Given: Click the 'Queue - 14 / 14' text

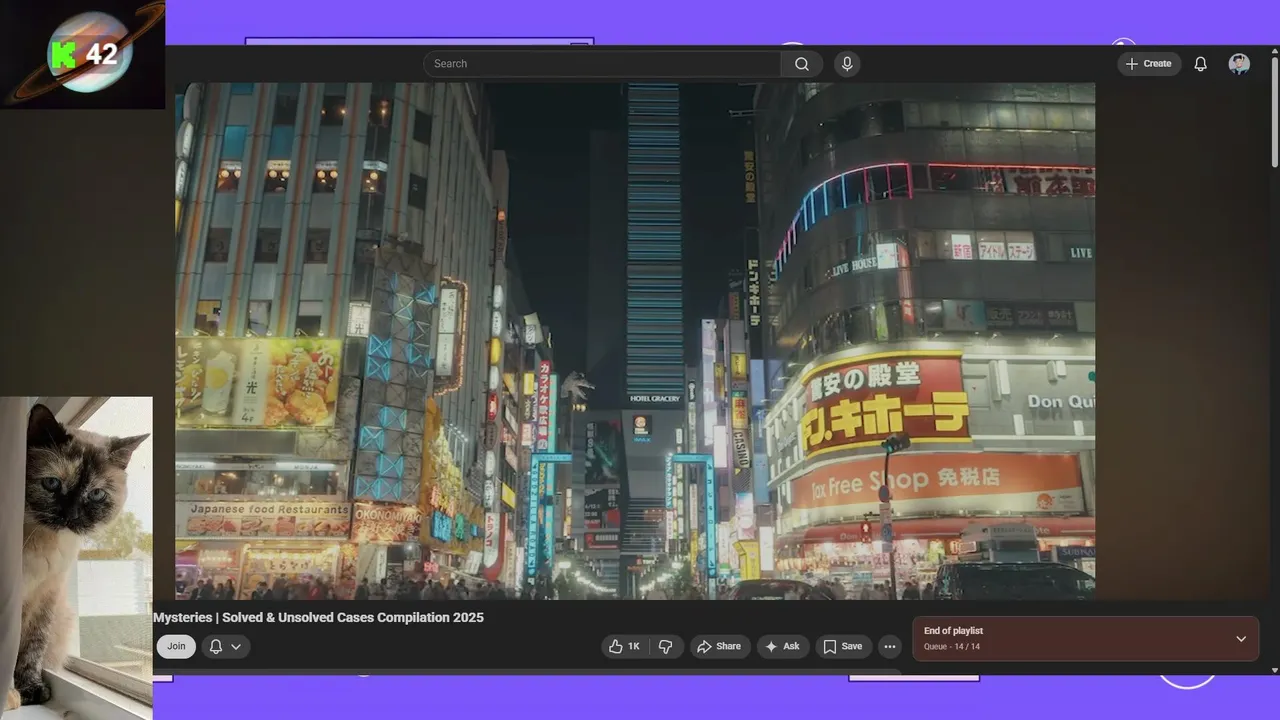Looking at the screenshot, I should click(x=952, y=647).
